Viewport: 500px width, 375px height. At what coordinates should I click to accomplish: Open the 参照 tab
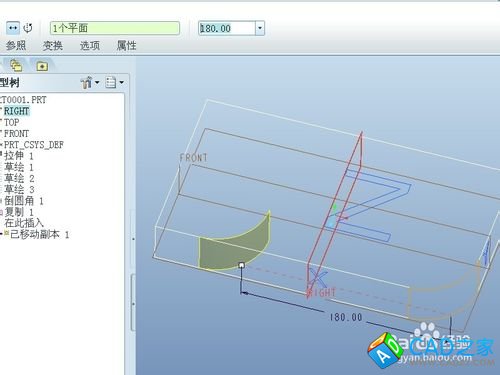[16, 46]
